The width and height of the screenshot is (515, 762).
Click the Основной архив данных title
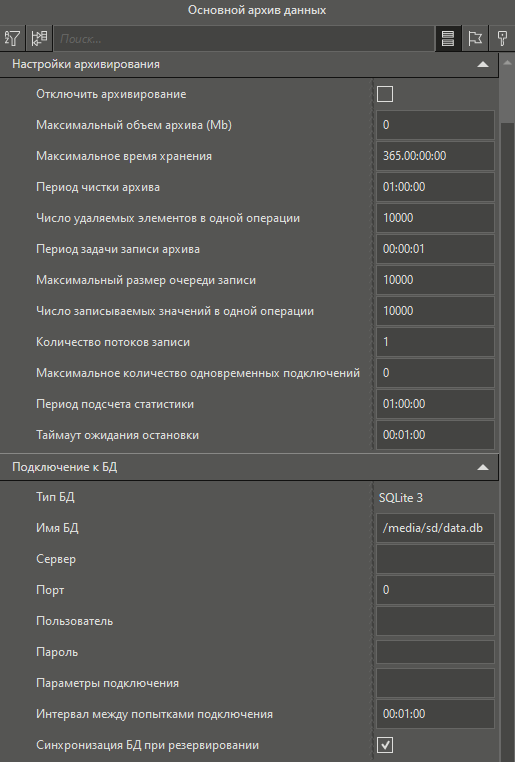point(257,10)
